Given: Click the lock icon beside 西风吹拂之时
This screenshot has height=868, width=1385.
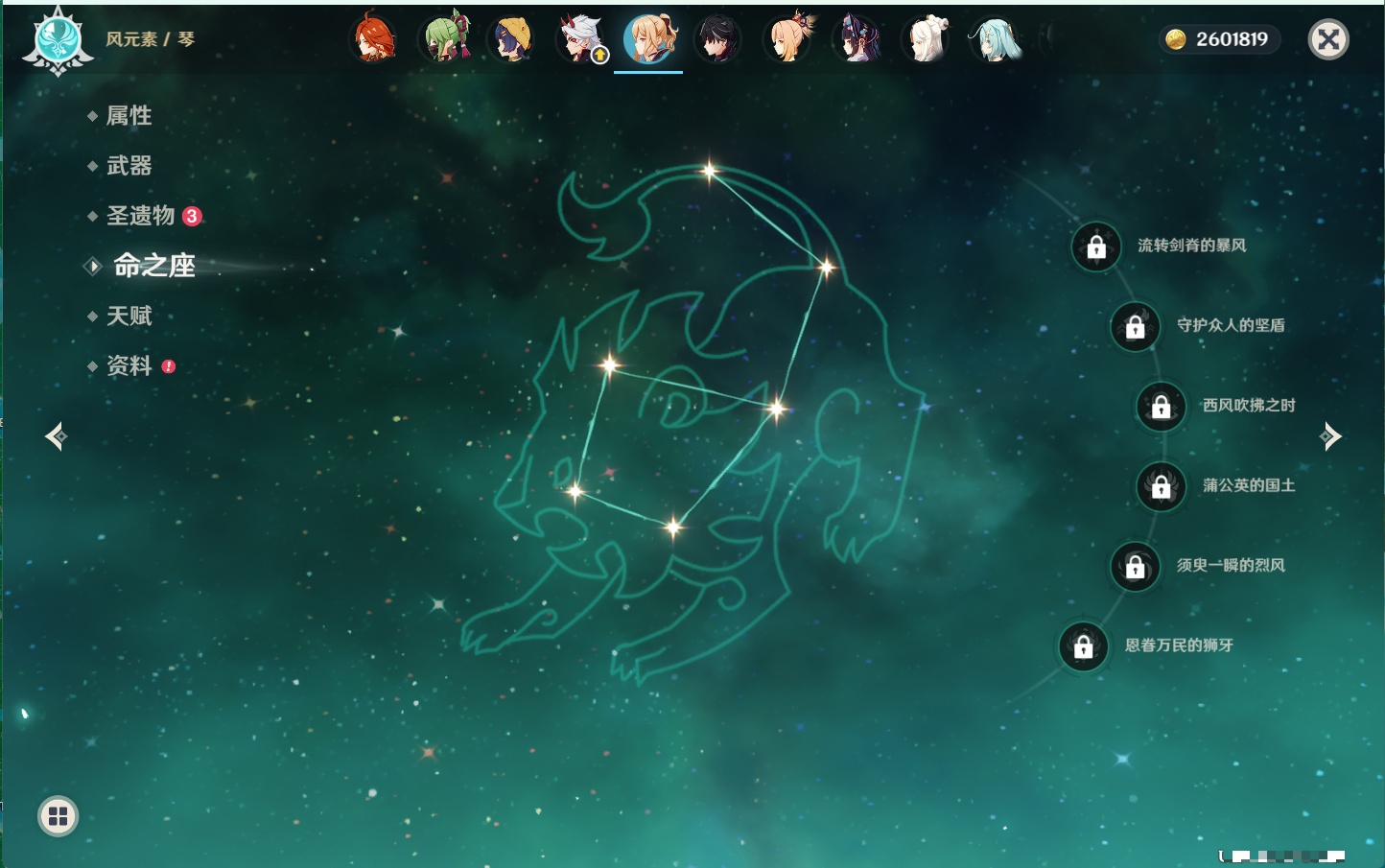Looking at the screenshot, I should [x=1161, y=407].
